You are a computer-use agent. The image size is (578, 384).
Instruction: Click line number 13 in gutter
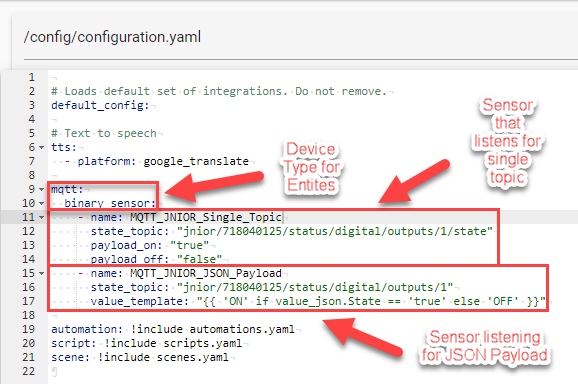[29, 245]
